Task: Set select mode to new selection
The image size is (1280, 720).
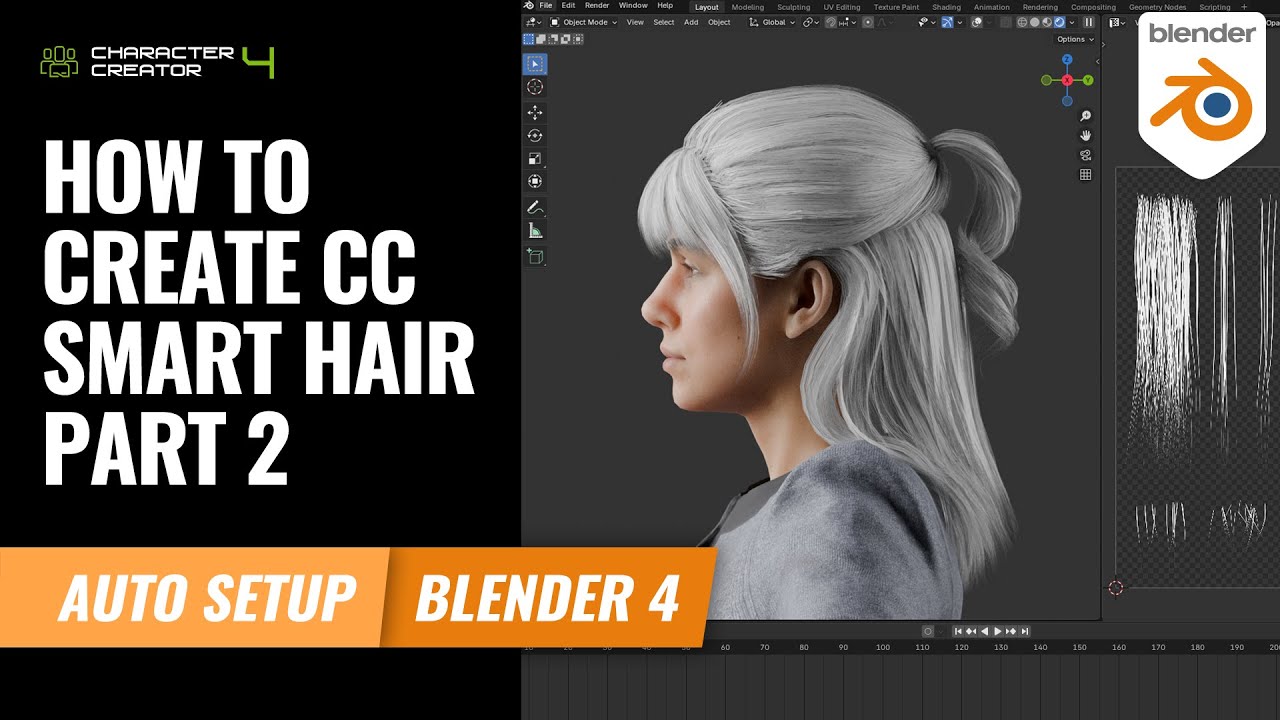Action: point(528,39)
